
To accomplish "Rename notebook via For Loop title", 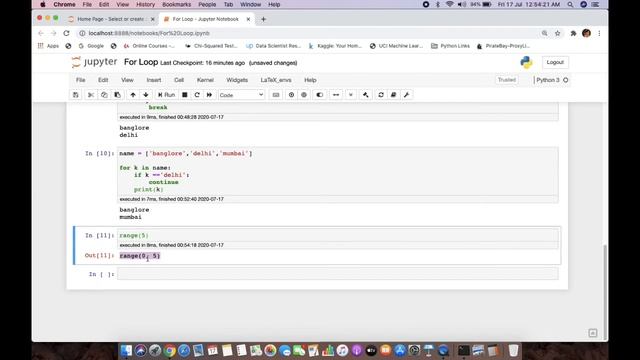I will pos(141,62).
